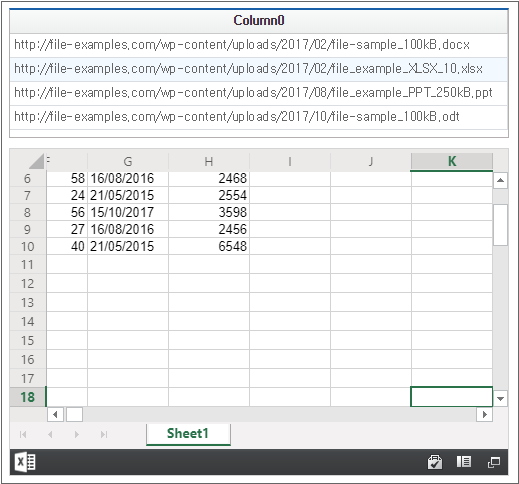
Task: Click the vertical scrollbar down arrow
Action: click(500, 399)
